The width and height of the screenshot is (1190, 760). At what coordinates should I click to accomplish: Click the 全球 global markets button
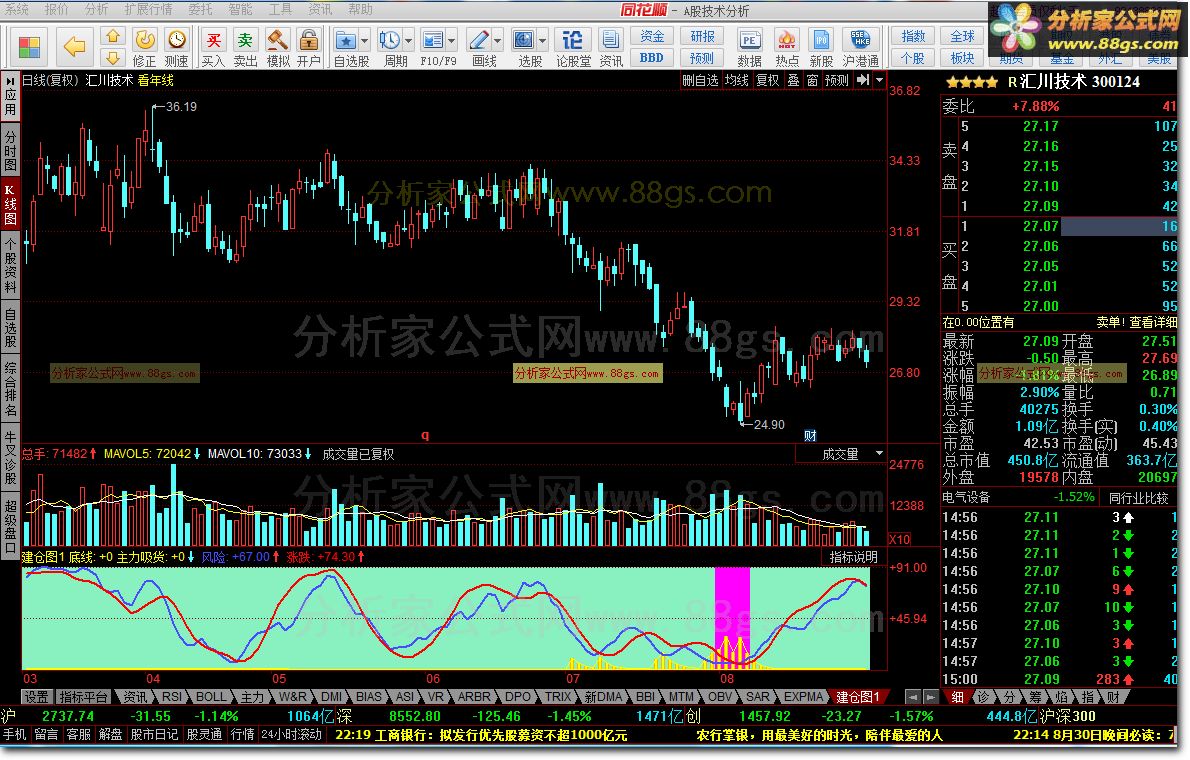(x=962, y=36)
